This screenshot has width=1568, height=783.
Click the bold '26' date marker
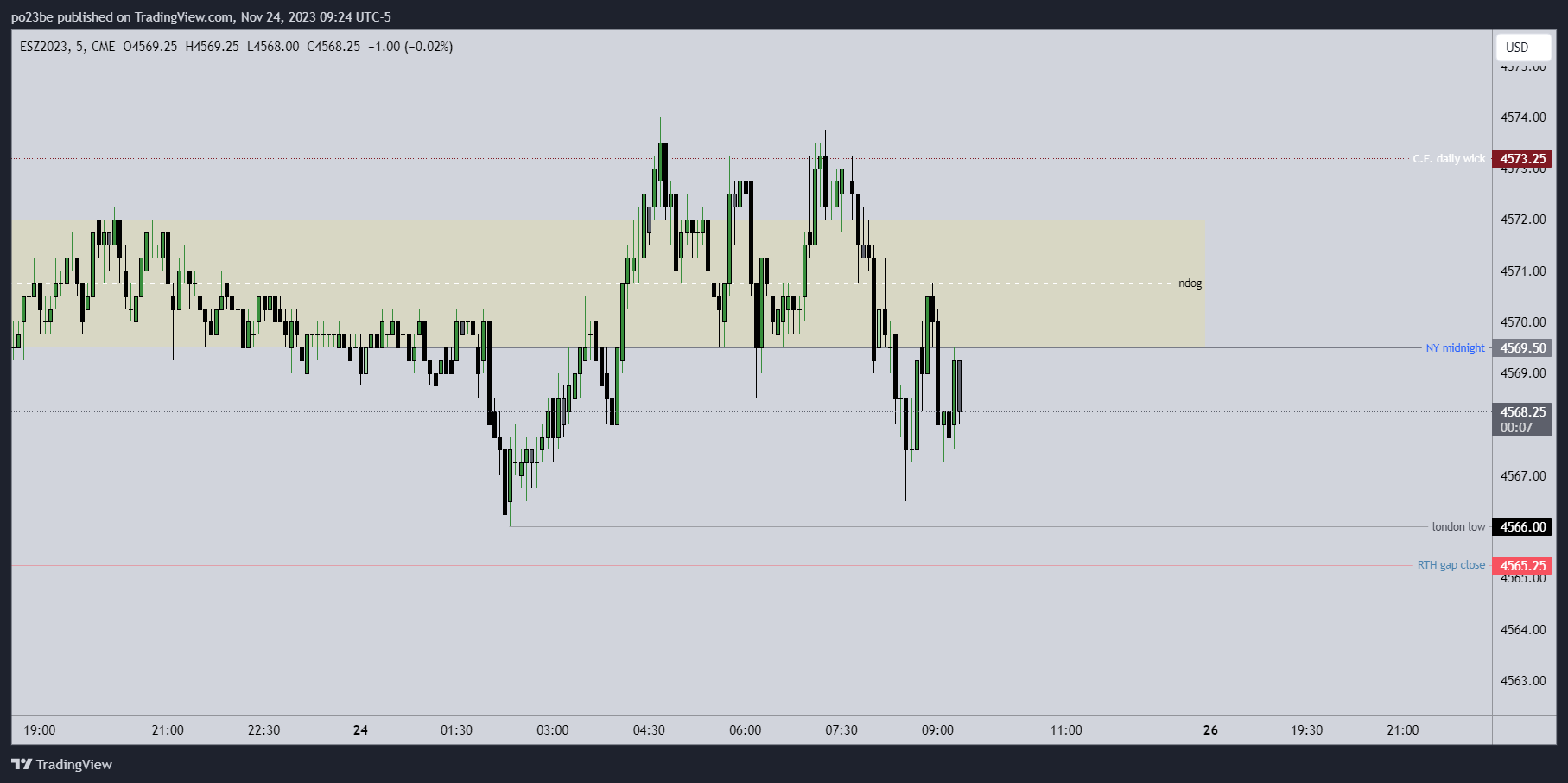pyautogui.click(x=1210, y=730)
